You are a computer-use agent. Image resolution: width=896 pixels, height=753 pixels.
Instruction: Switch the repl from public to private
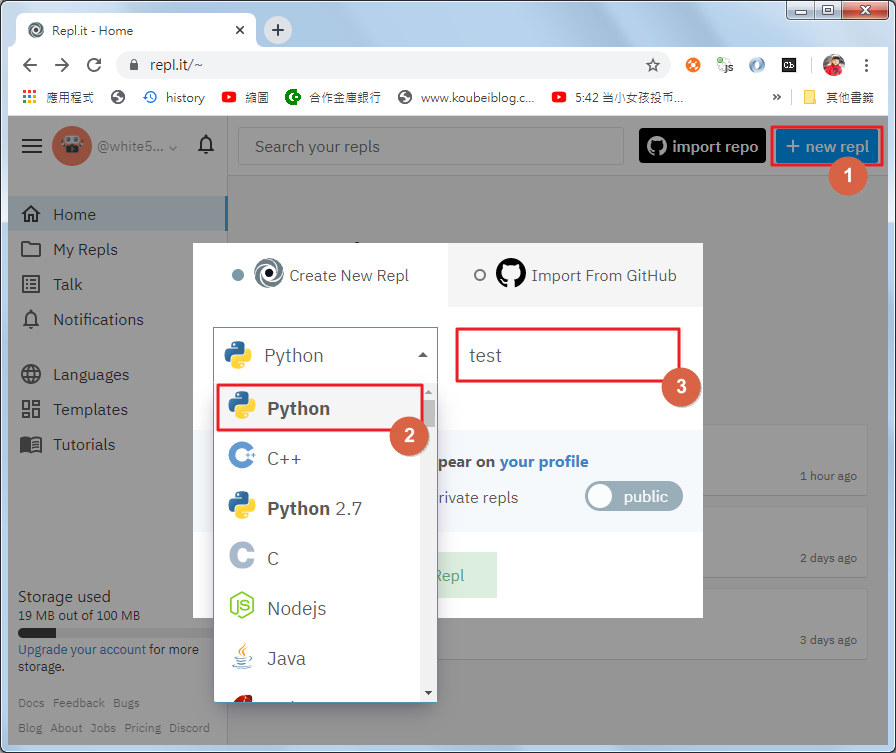633,497
